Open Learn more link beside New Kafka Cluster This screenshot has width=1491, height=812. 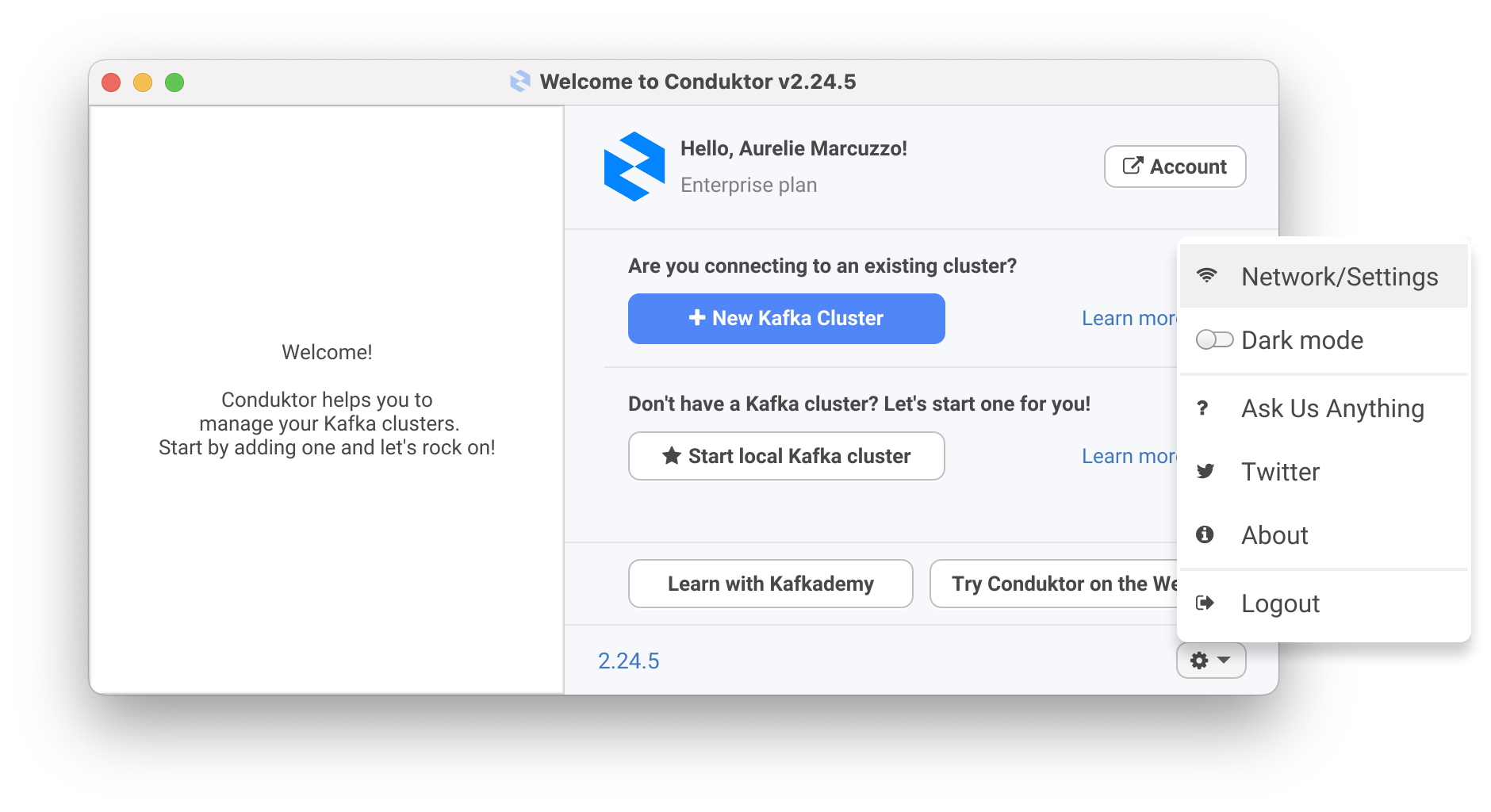[x=1129, y=318]
